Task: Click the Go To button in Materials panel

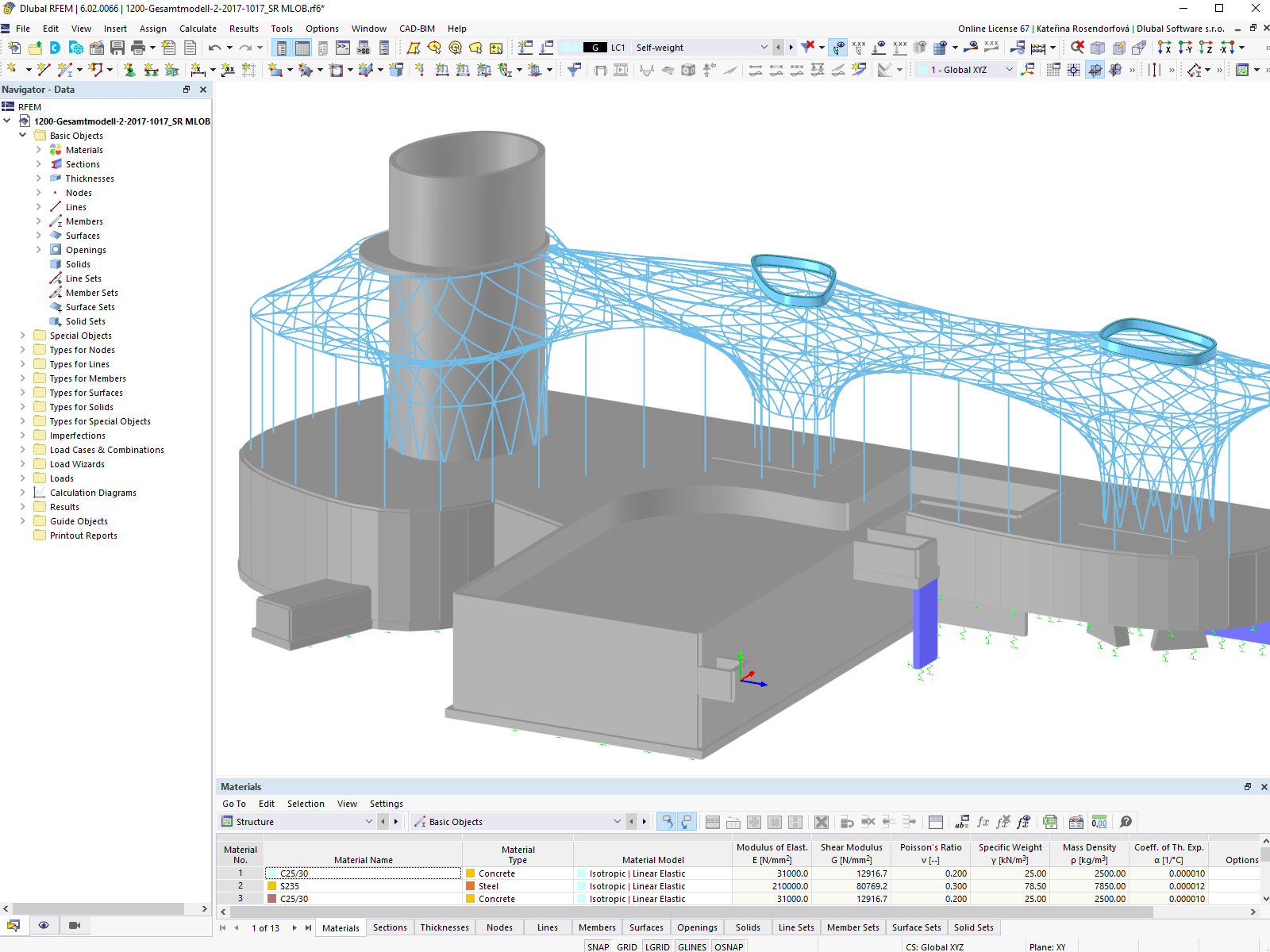Action: coord(234,804)
